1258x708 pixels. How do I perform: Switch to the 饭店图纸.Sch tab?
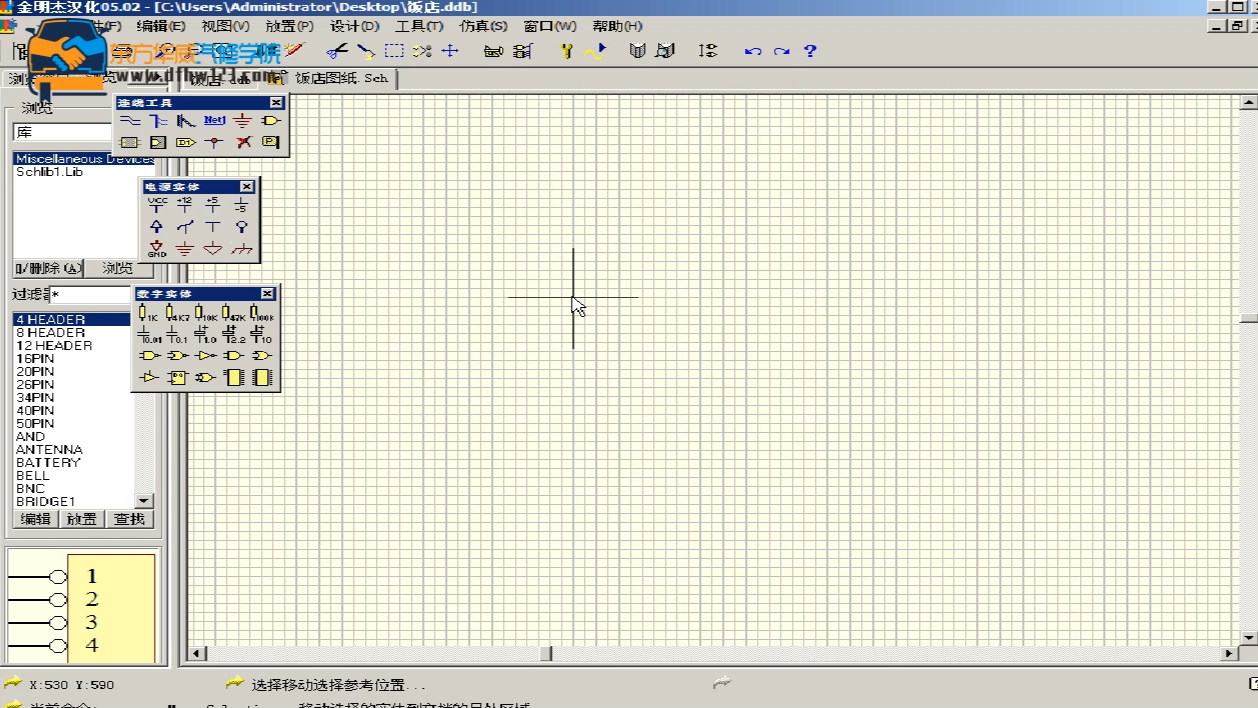pyautogui.click(x=342, y=78)
